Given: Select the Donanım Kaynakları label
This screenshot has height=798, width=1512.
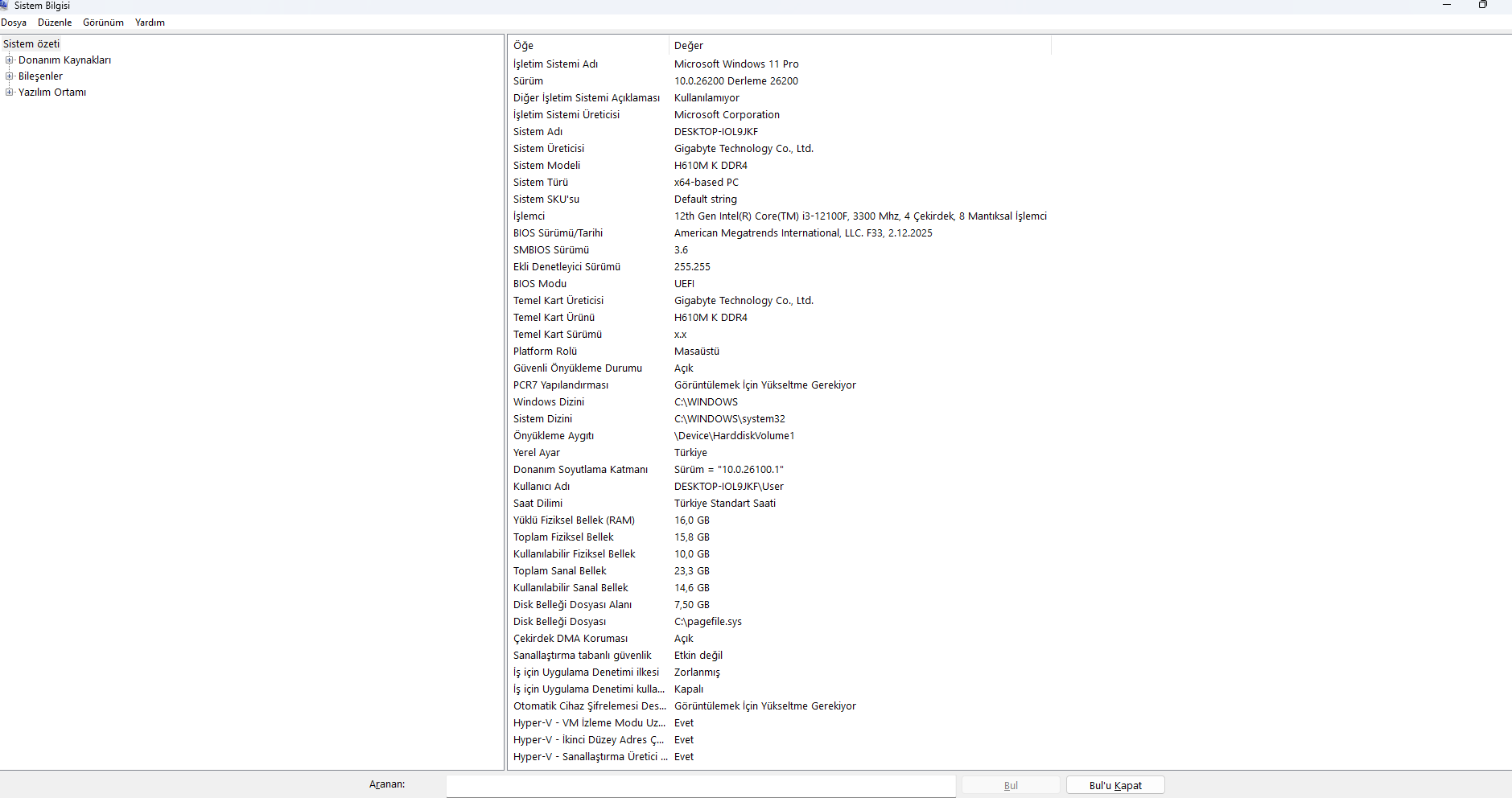Looking at the screenshot, I should pos(64,60).
